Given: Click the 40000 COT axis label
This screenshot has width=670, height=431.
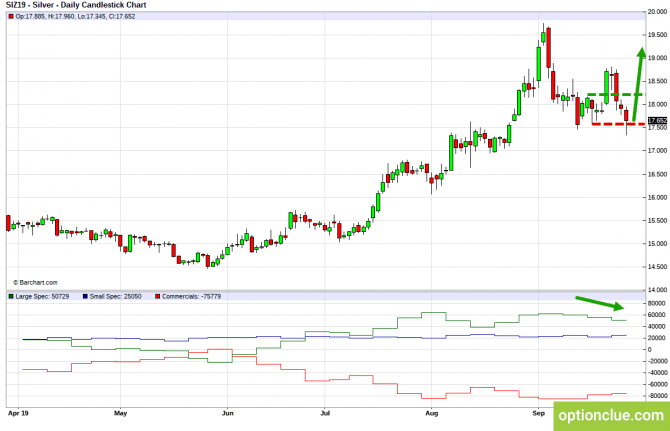Looking at the screenshot, I should tap(656, 326).
